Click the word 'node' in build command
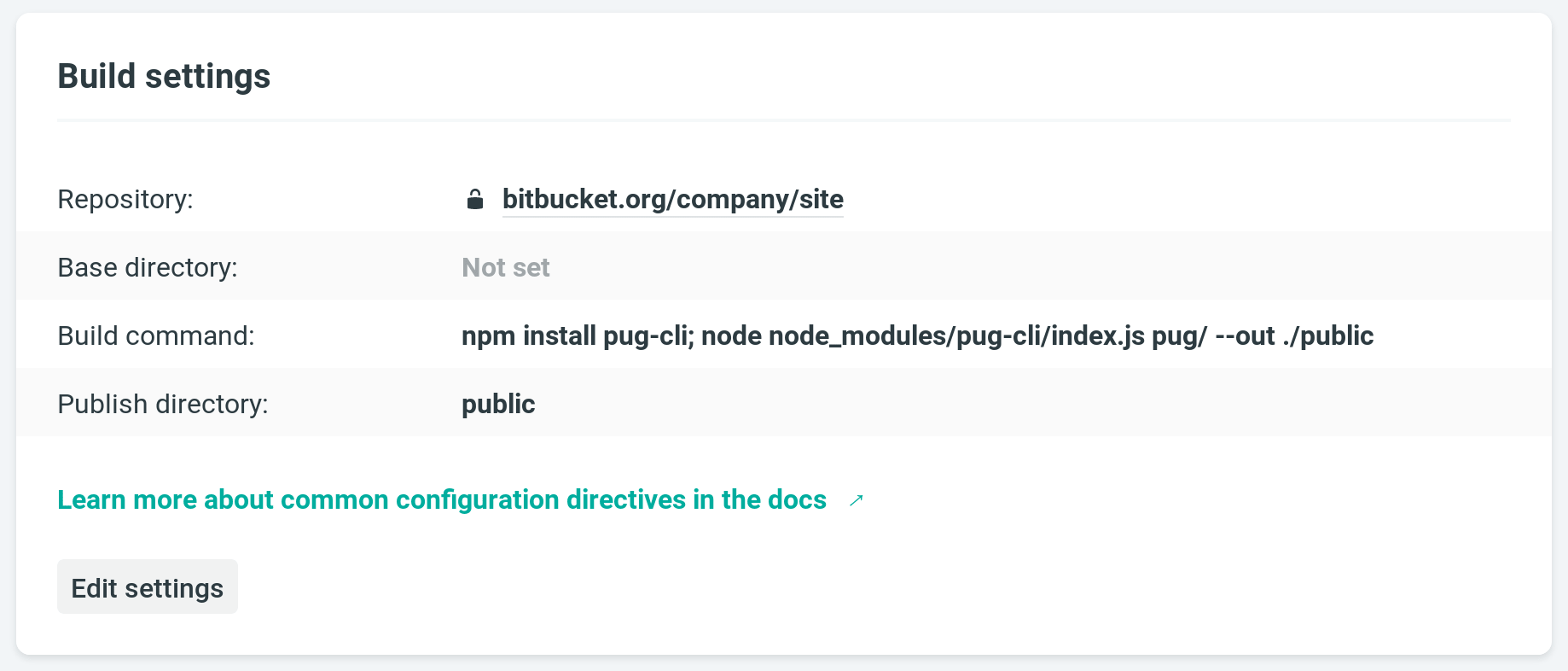The width and height of the screenshot is (1568, 671). (731, 335)
